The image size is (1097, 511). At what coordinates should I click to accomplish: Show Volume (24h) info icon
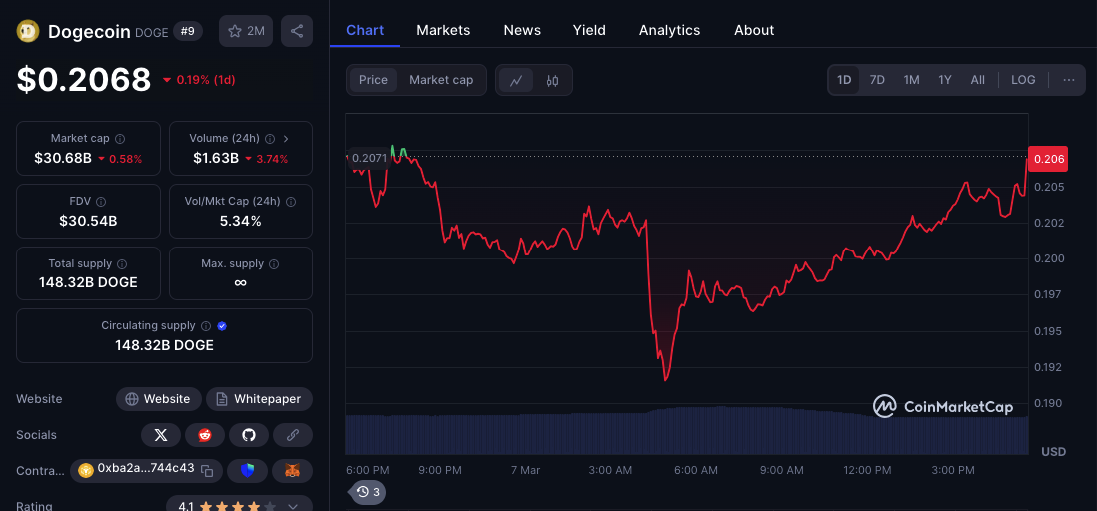coord(270,139)
